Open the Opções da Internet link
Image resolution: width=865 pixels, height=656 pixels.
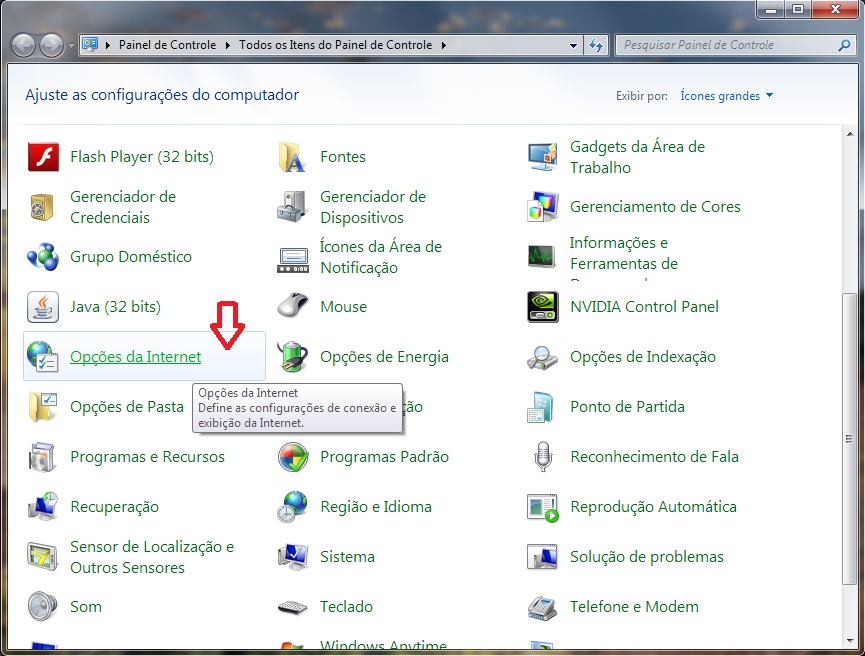tap(135, 357)
